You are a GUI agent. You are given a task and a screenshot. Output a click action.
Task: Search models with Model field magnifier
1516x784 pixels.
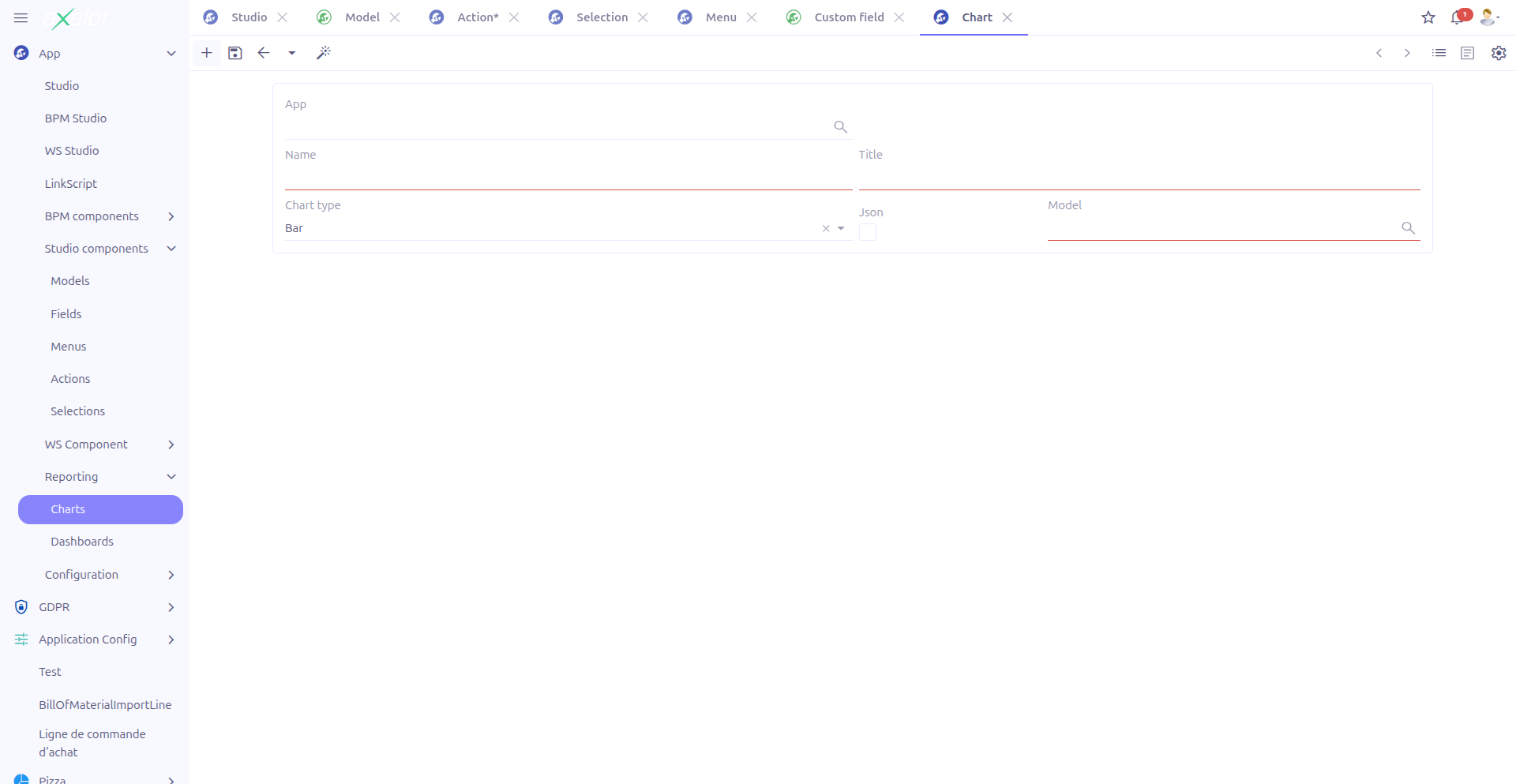(1408, 228)
